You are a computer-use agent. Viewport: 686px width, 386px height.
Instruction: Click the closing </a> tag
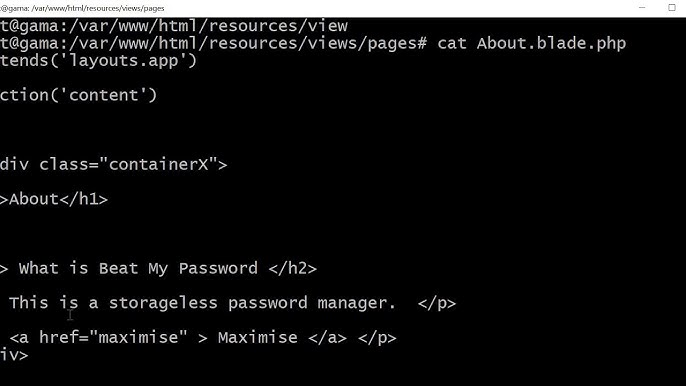point(327,337)
